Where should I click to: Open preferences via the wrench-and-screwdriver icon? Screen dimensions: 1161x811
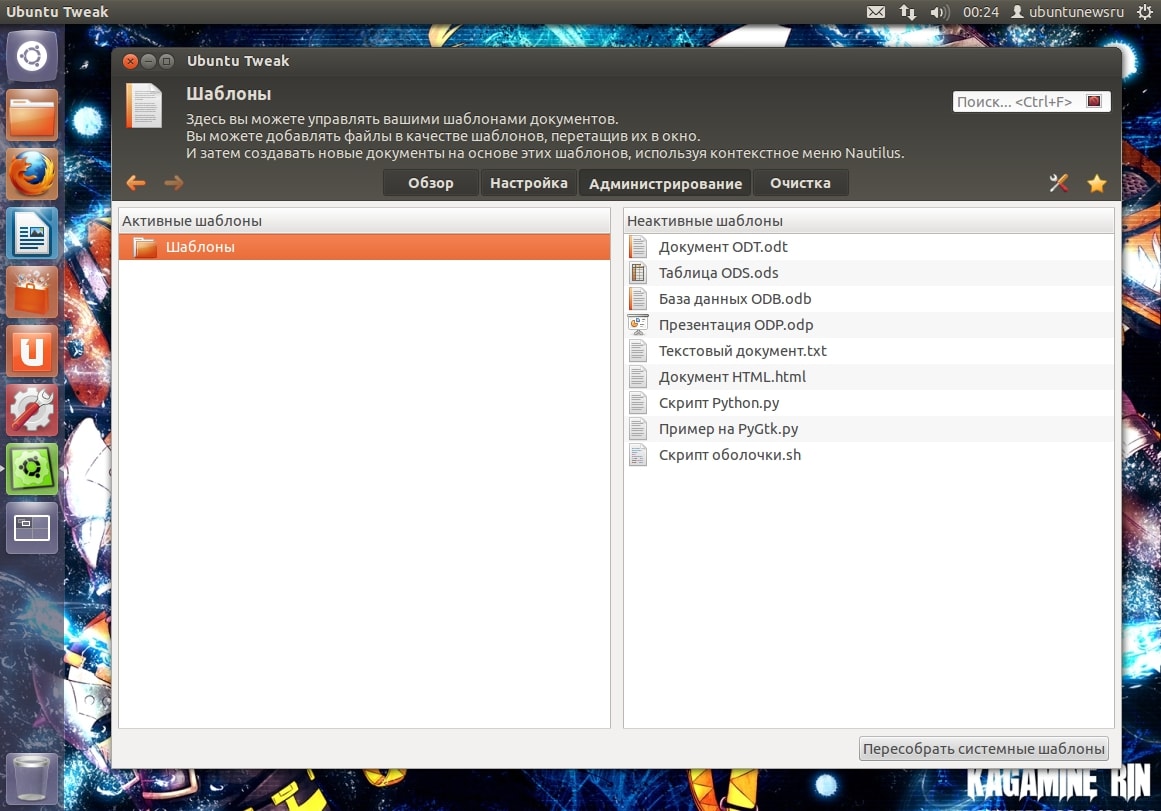1059,183
